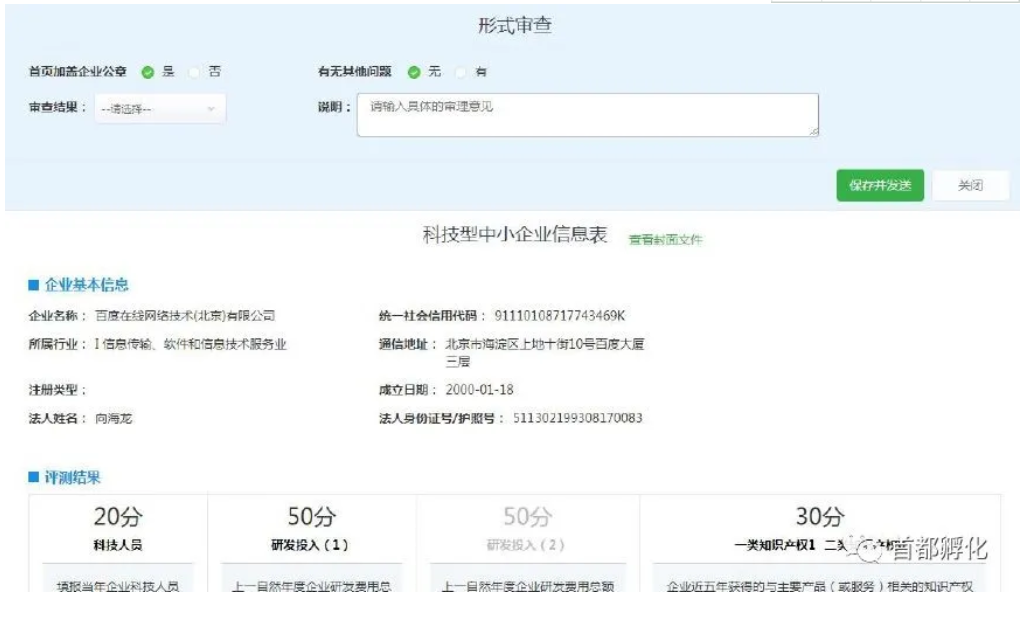1029x620 pixels.
Task: Choose '有' for 有无其他问题
Action: (461, 72)
